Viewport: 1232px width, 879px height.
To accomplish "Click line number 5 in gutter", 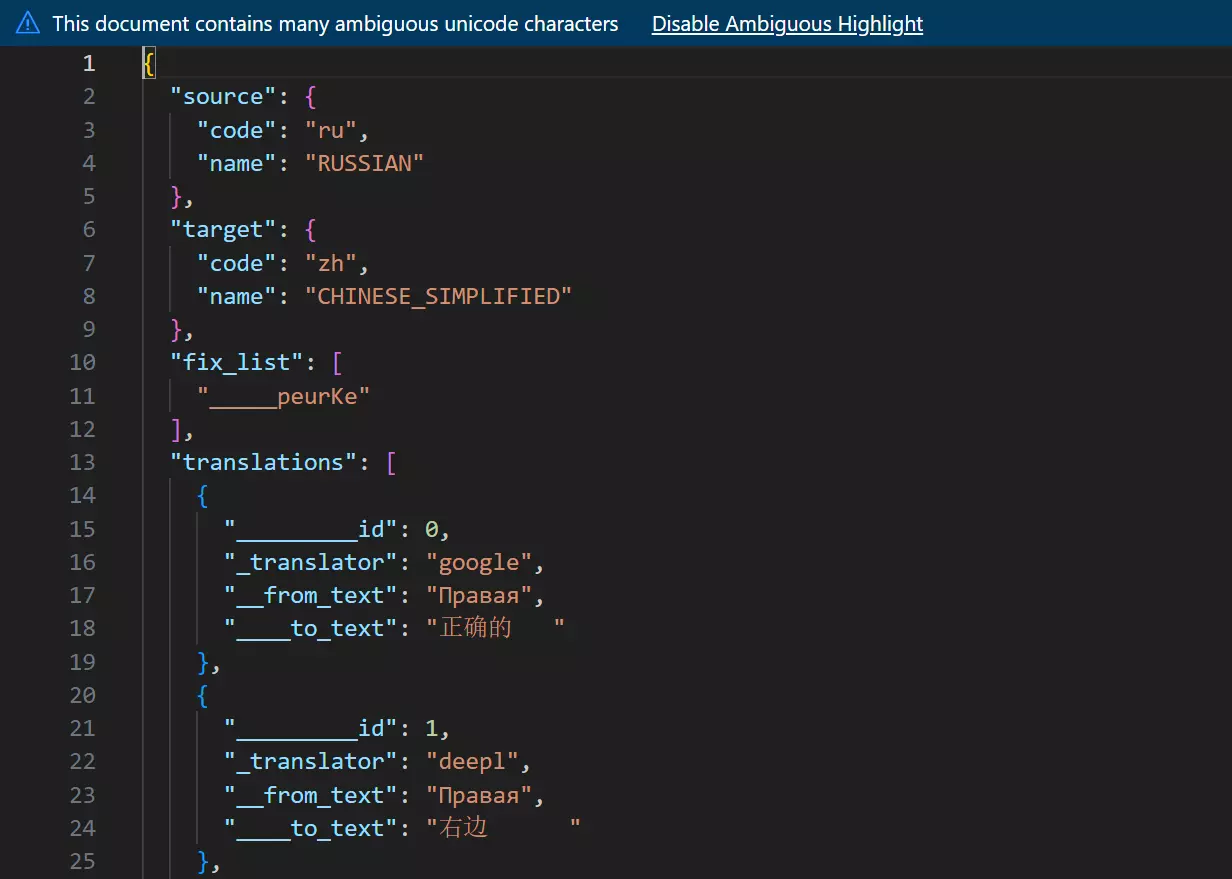I will tap(89, 196).
